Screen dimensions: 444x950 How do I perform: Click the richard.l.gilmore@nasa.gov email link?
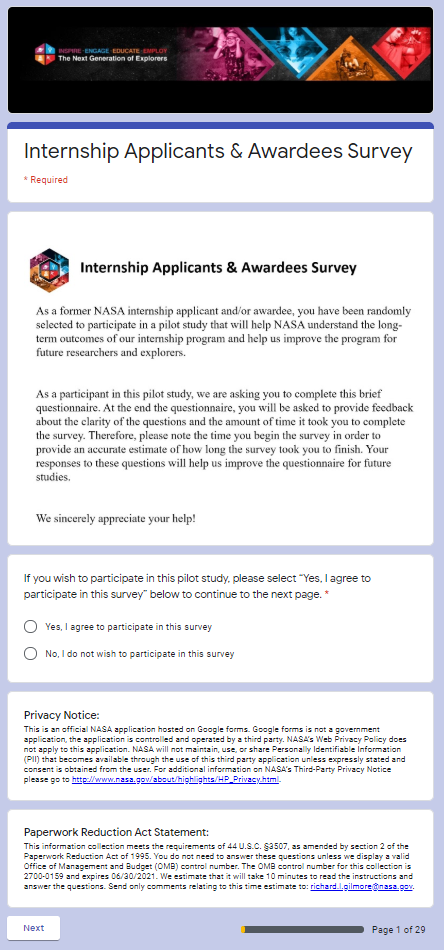[362, 886]
